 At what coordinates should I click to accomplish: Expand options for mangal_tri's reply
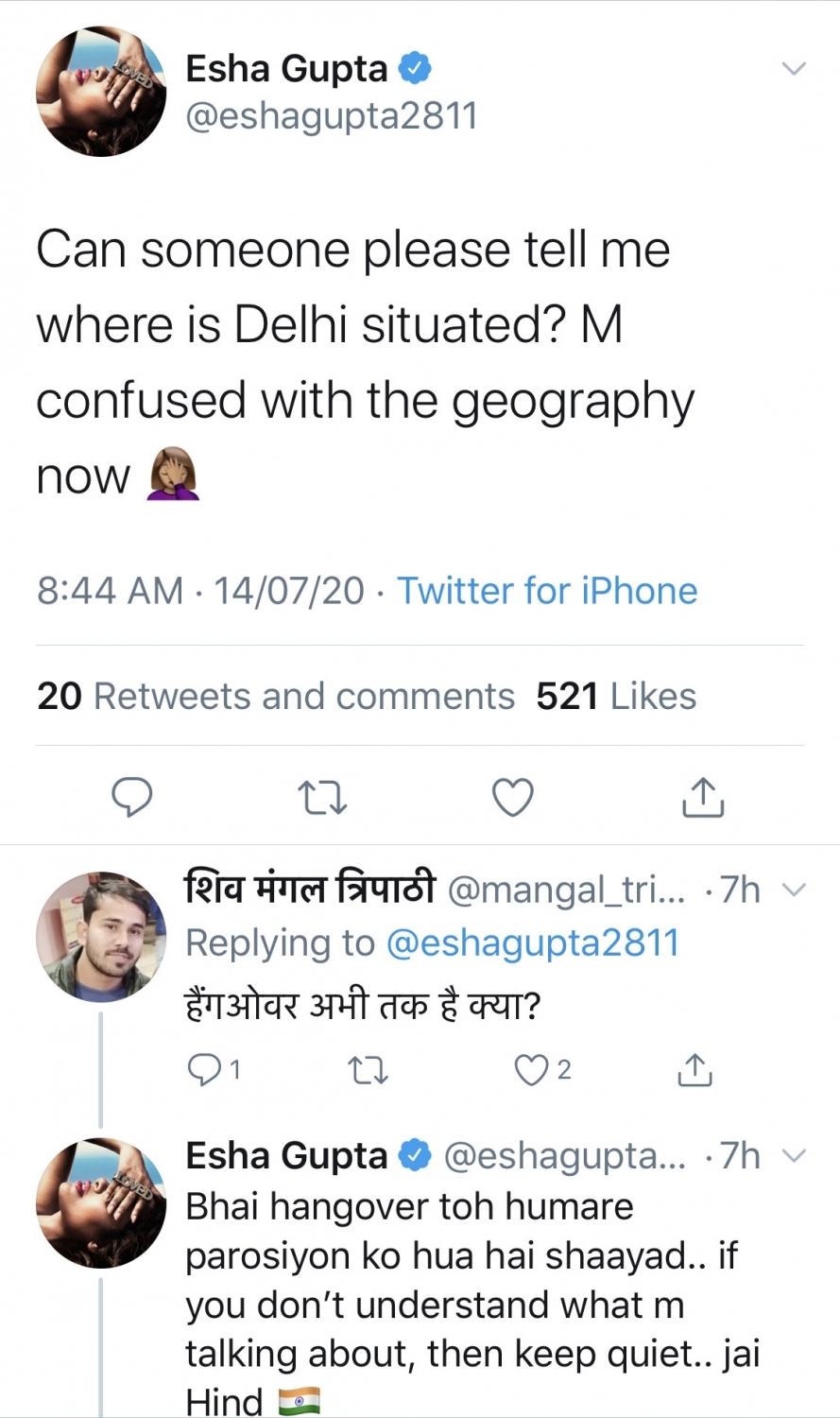pyautogui.click(x=794, y=890)
